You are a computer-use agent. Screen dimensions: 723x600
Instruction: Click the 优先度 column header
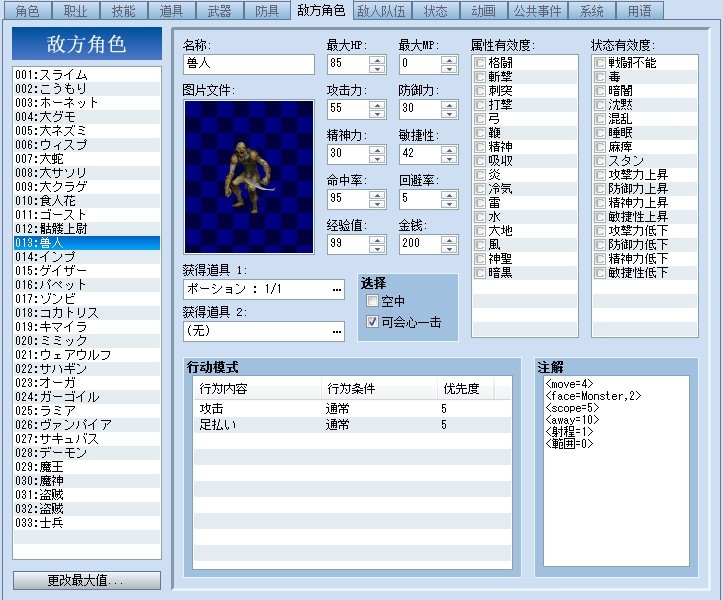tap(465, 388)
